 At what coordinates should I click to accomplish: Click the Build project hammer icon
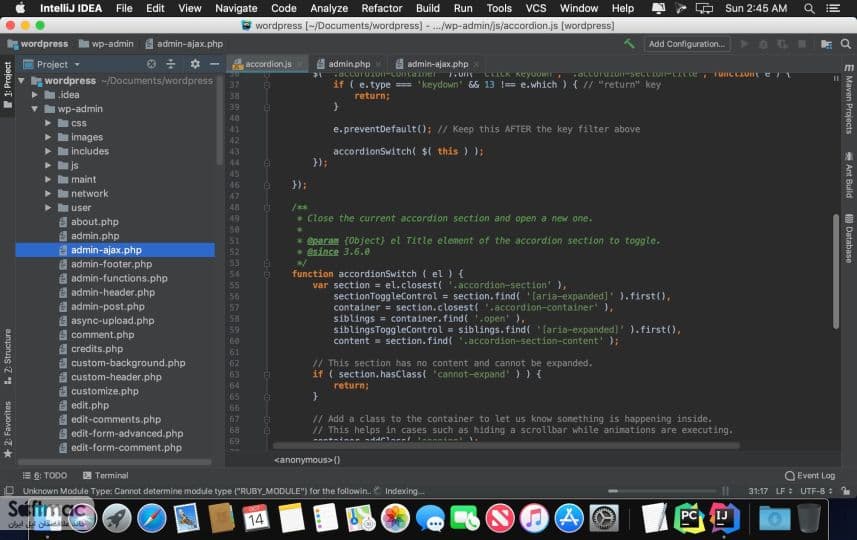(x=630, y=43)
